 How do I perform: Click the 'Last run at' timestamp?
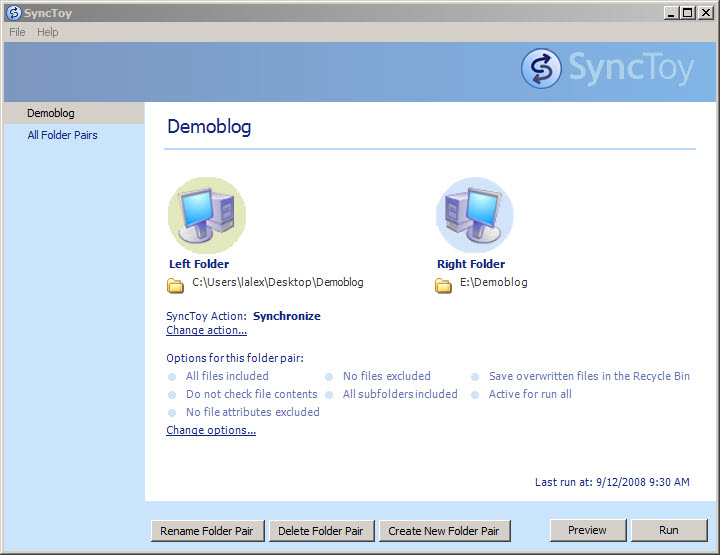612,482
